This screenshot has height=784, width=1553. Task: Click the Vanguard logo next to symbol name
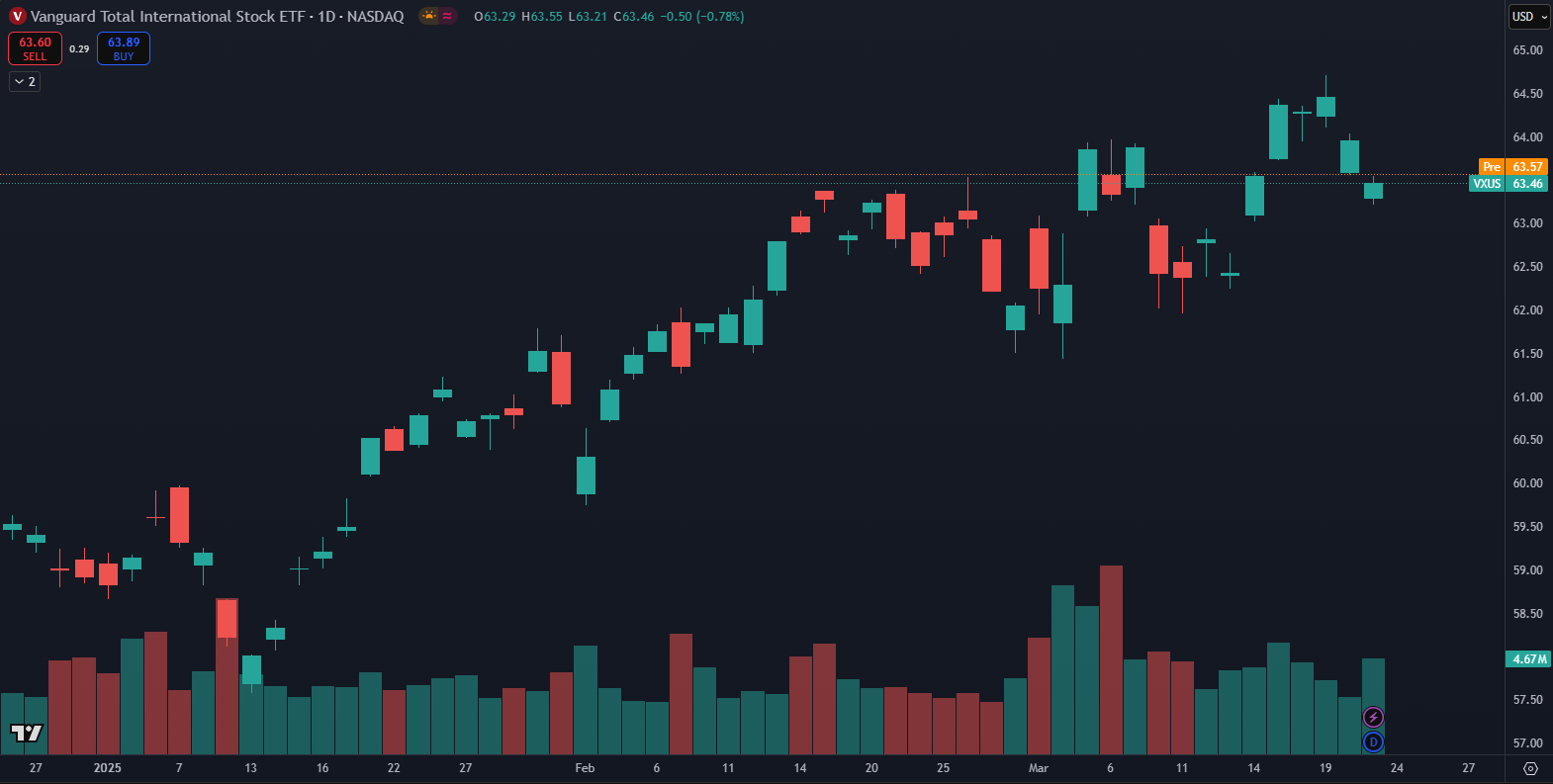pos(17,16)
